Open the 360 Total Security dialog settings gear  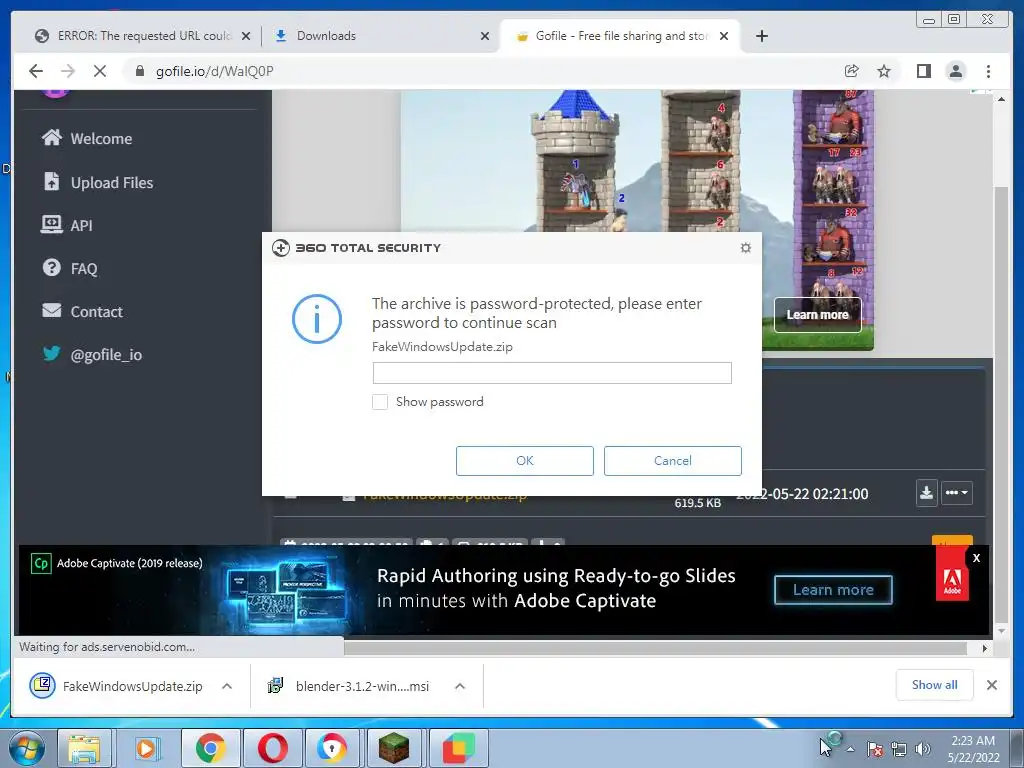pyautogui.click(x=746, y=248)
